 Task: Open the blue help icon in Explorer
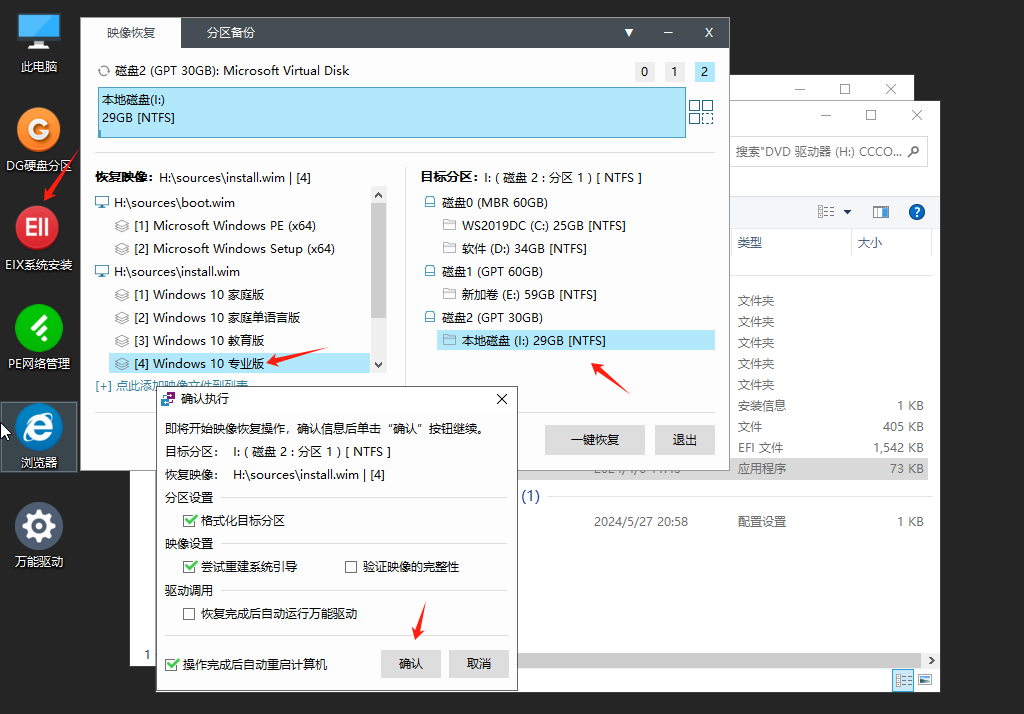coord(916,212)
